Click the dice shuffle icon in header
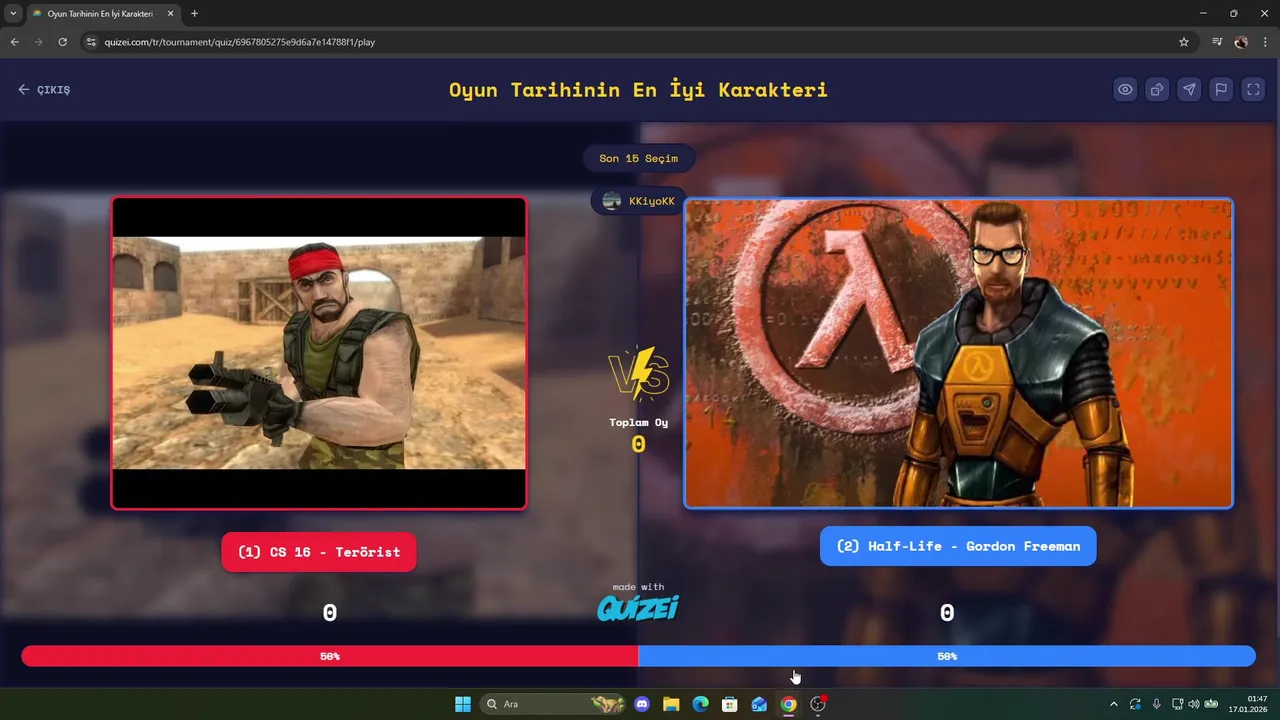The width and height of the screenshot is (1280, 720). (1157, 89)
